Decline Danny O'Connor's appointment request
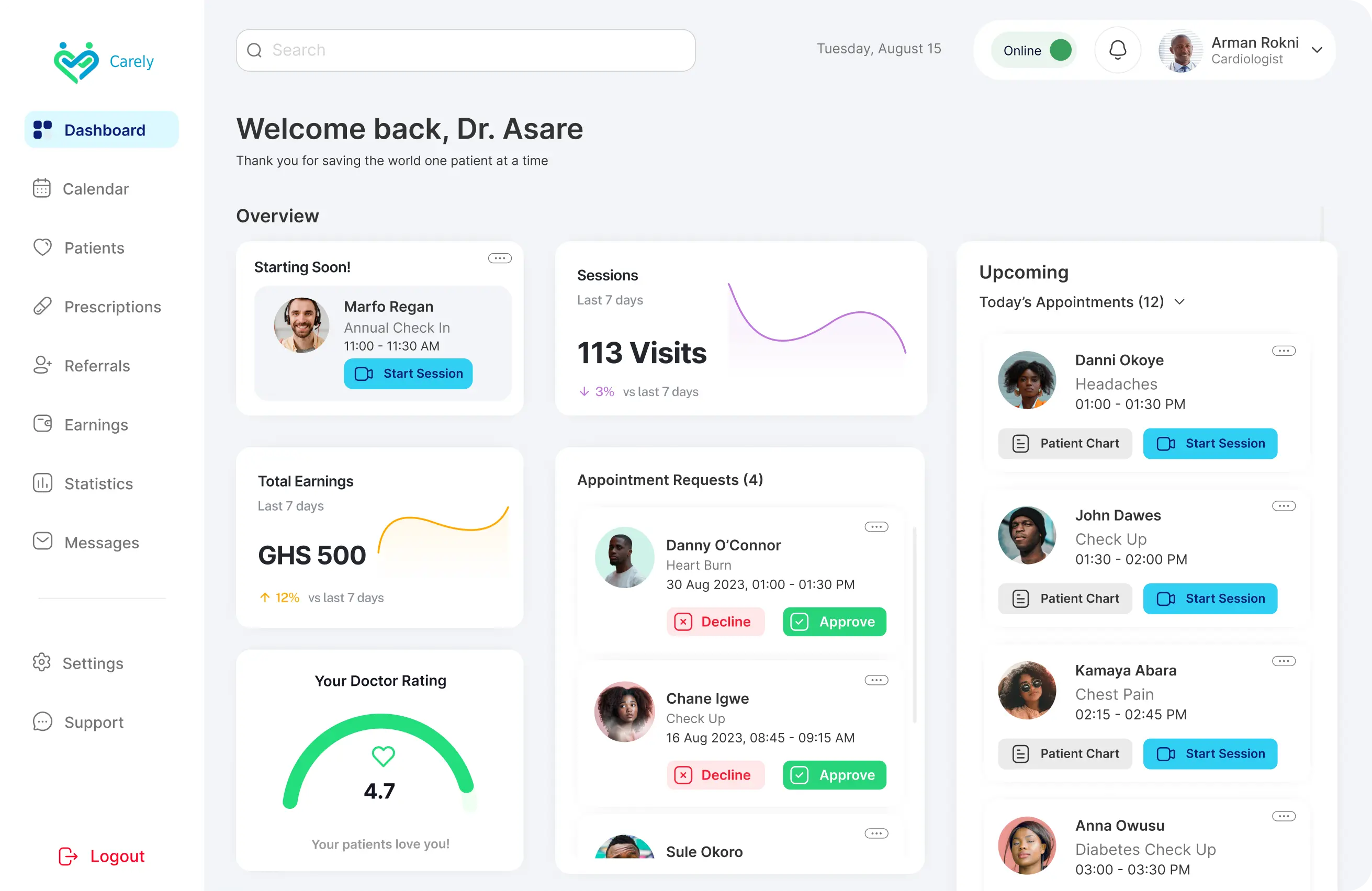 (715, 622)
